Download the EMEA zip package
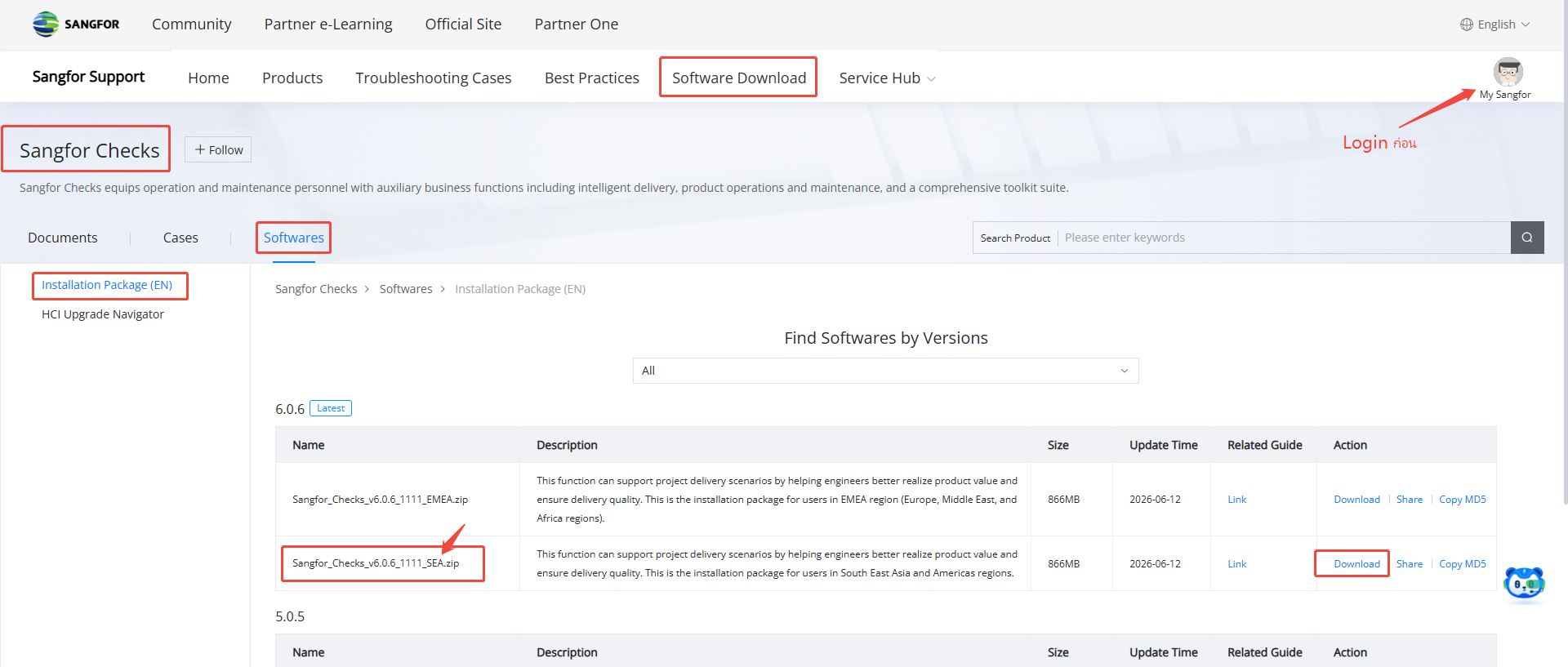 tap(1356, 500)
